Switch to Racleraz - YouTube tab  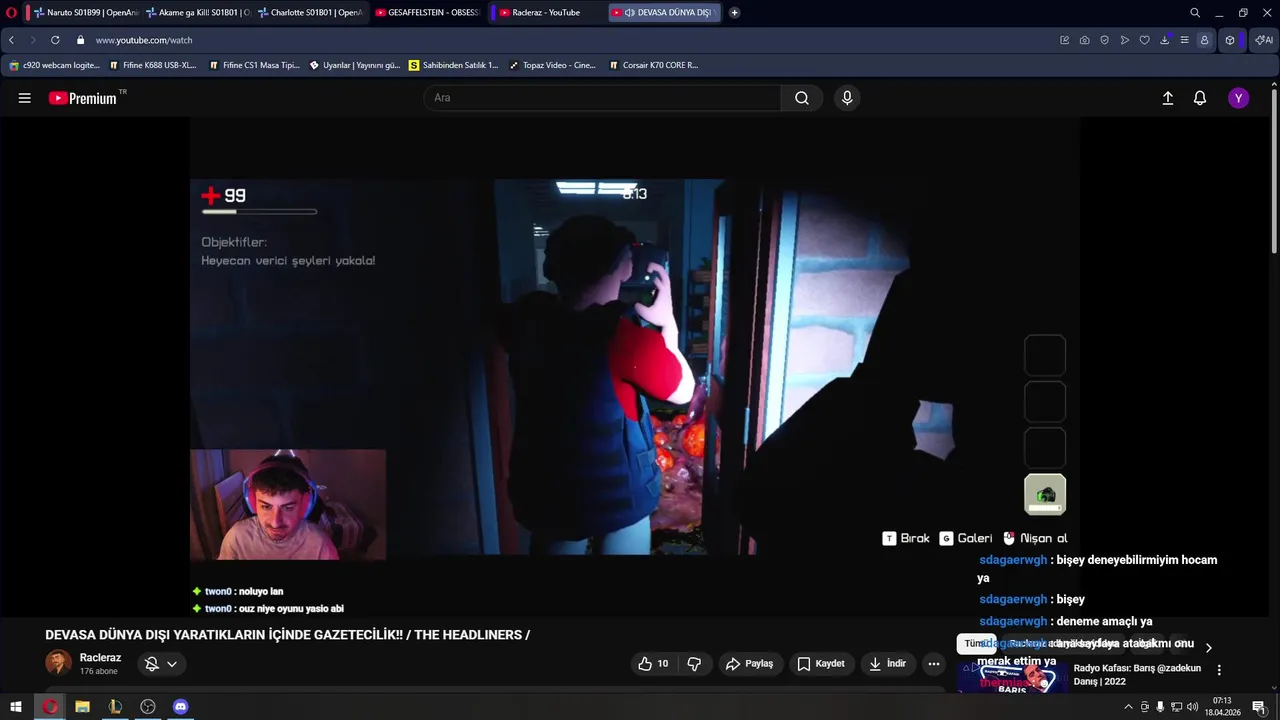coord(545,13)
